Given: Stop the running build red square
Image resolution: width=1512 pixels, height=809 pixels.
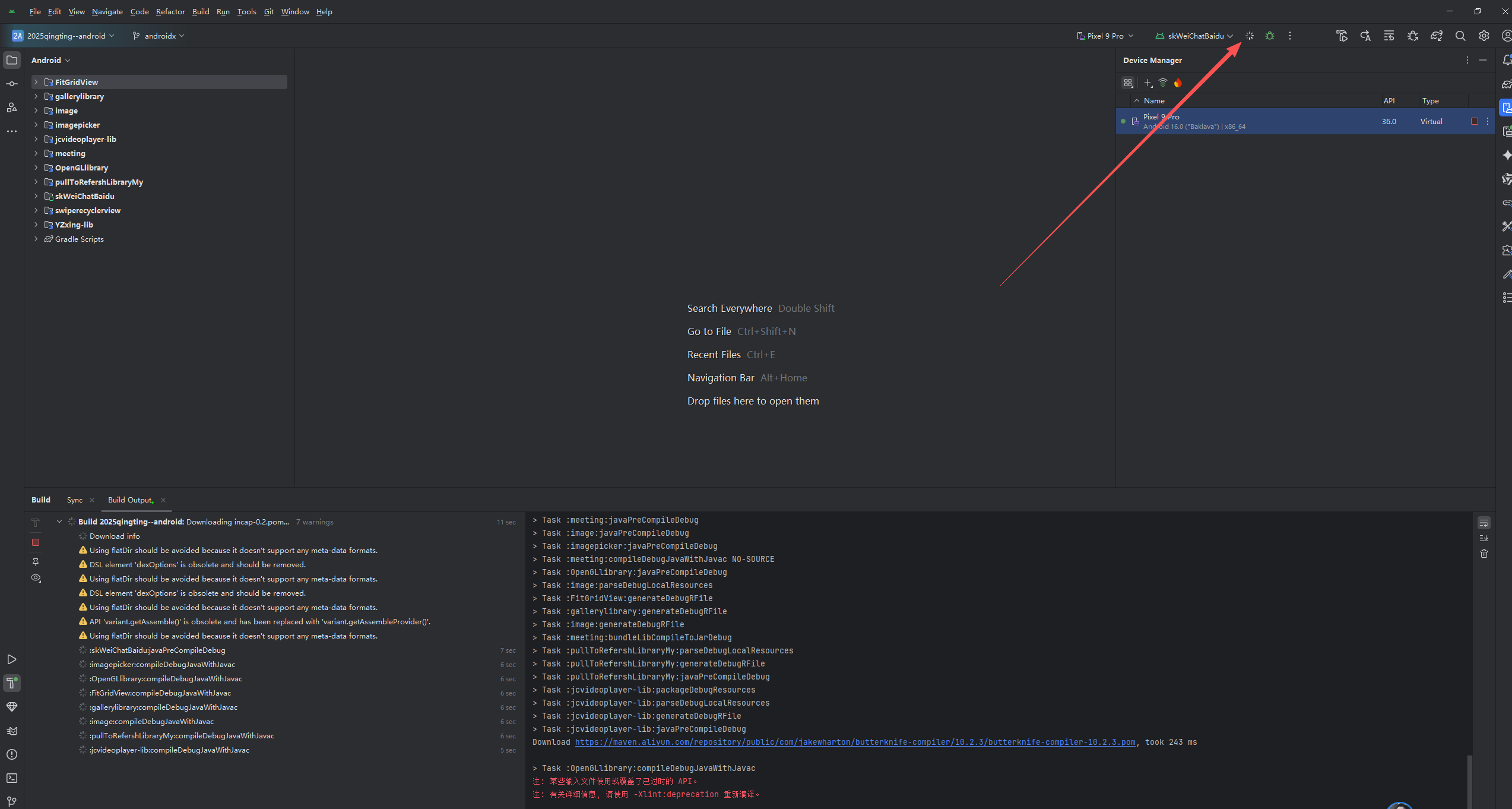Looking at the screenshot, I should [x=36, y=542].
